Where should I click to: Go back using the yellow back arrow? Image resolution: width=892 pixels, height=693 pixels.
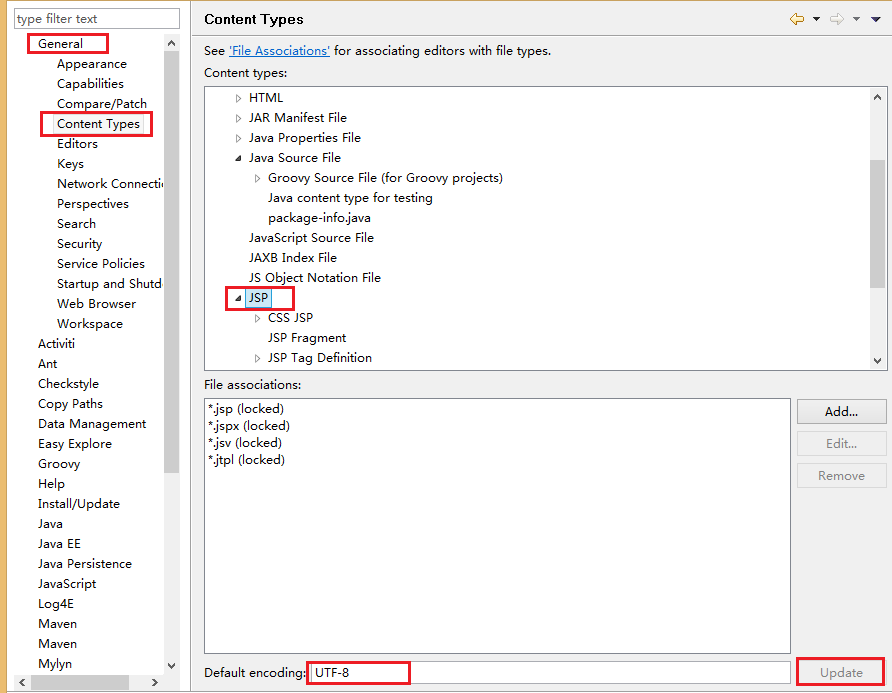(x=797, y=19)
